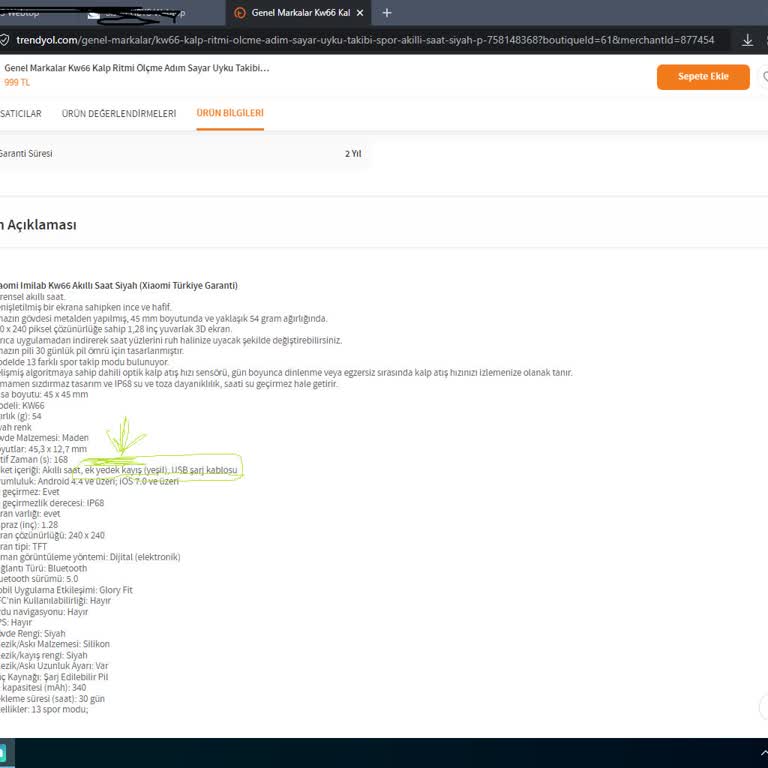Screen dimensions: 768x768
Task: Click the IP68 su ve toza dayanıklılık line
Action: point(169,384)
